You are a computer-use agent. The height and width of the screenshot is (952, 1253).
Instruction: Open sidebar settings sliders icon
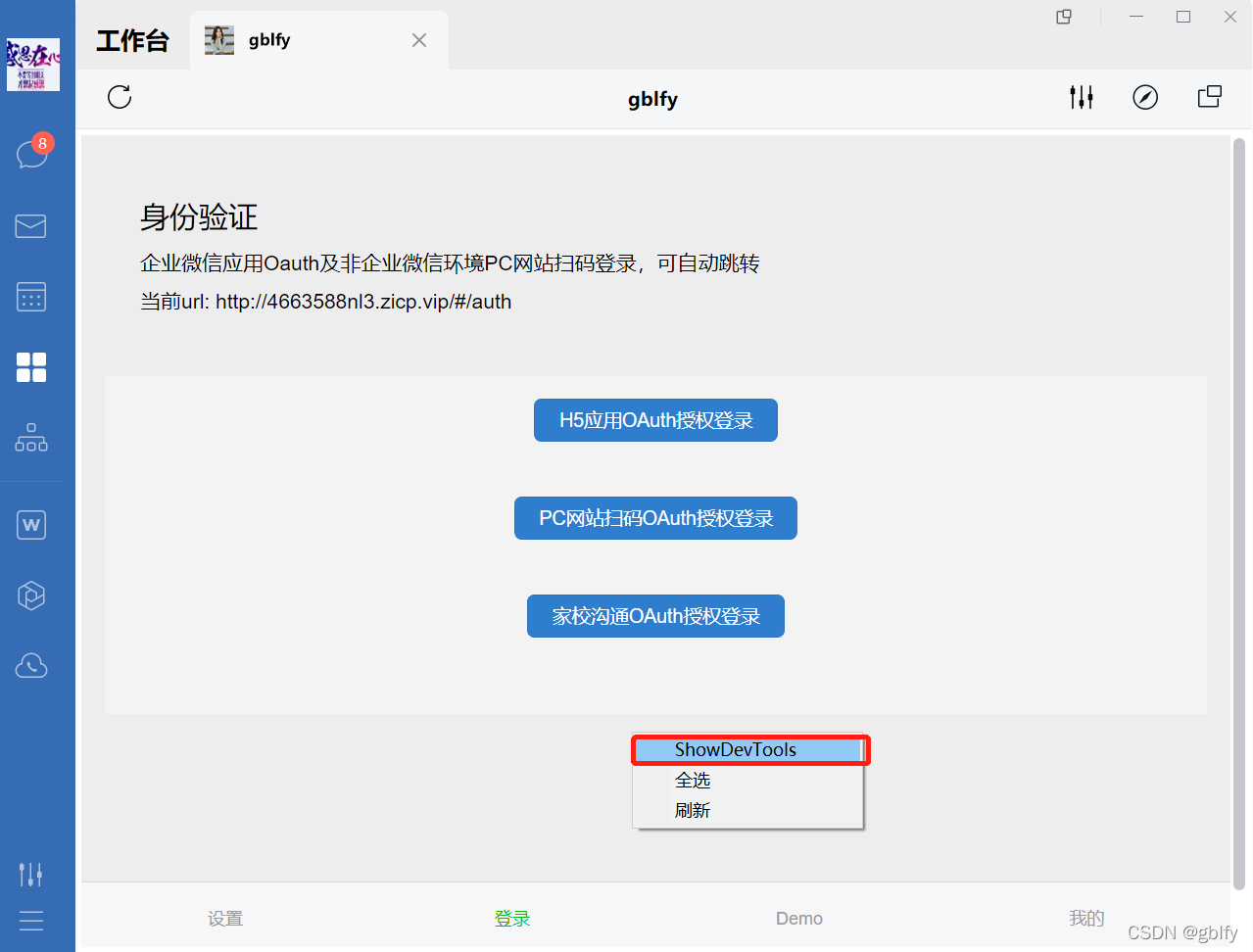31,874
